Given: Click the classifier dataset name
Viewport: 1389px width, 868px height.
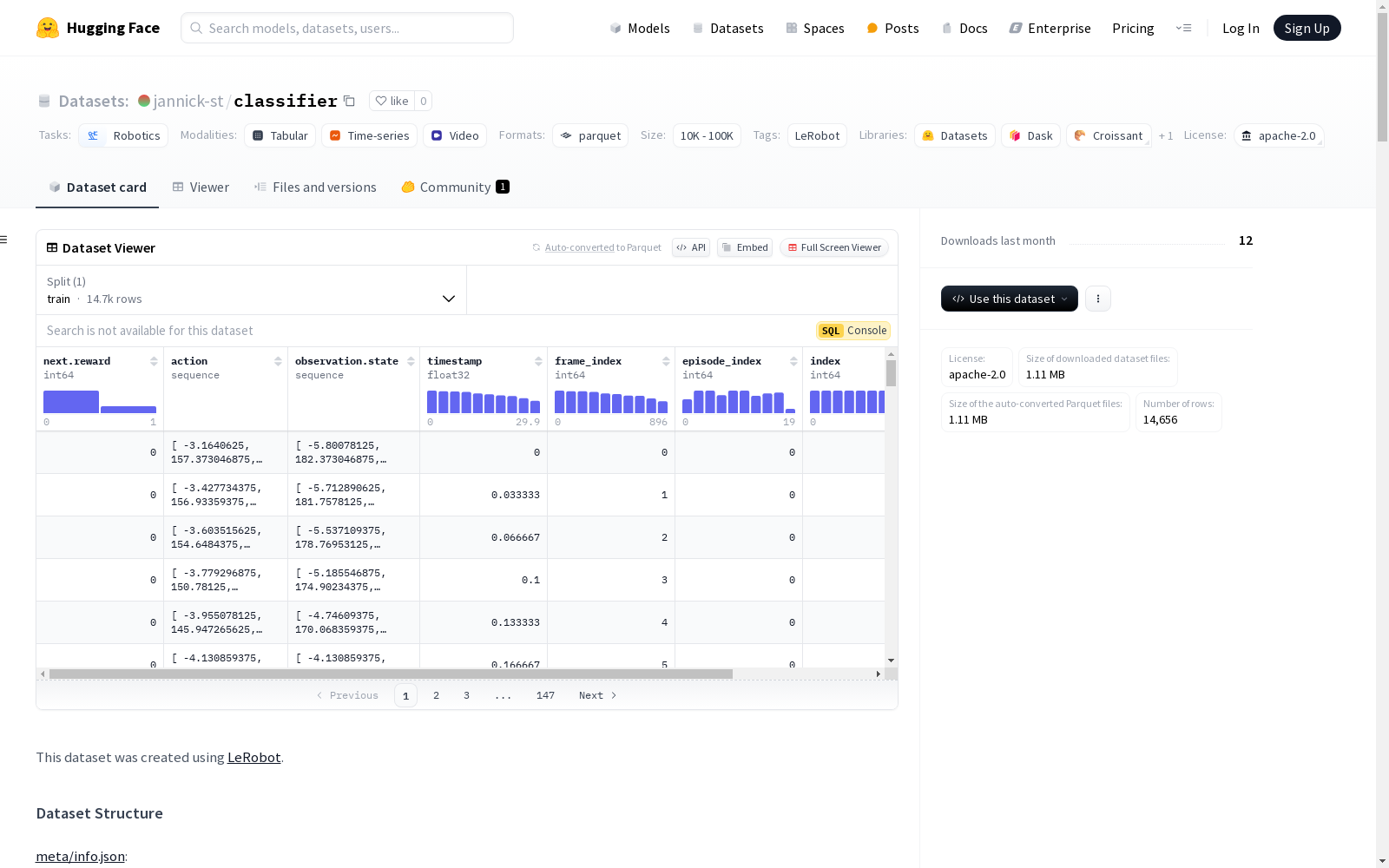Looking at the screenshot, I should [x=286, y=101].
